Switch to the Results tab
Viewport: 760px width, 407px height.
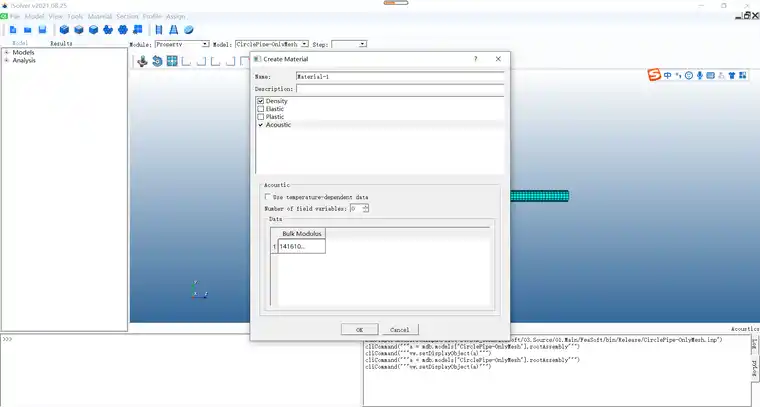pyautogui.click(x=61, y=43)
